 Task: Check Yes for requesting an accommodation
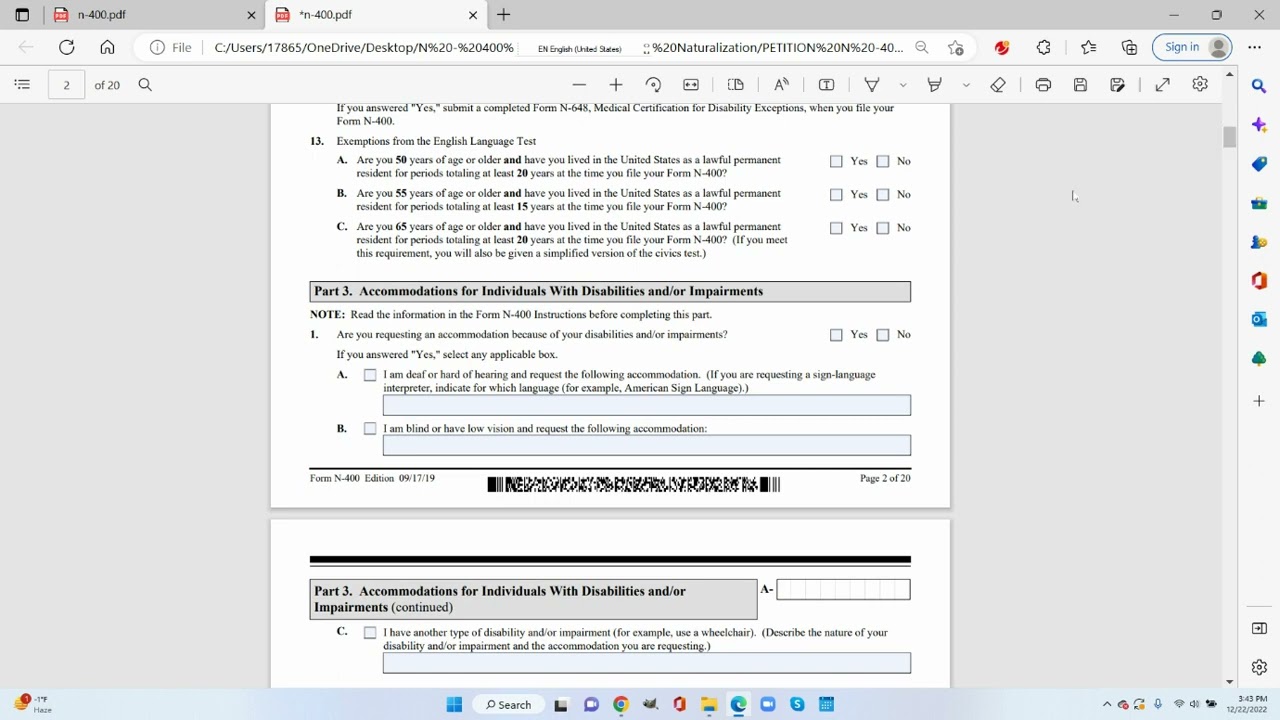tap(836, 335)
